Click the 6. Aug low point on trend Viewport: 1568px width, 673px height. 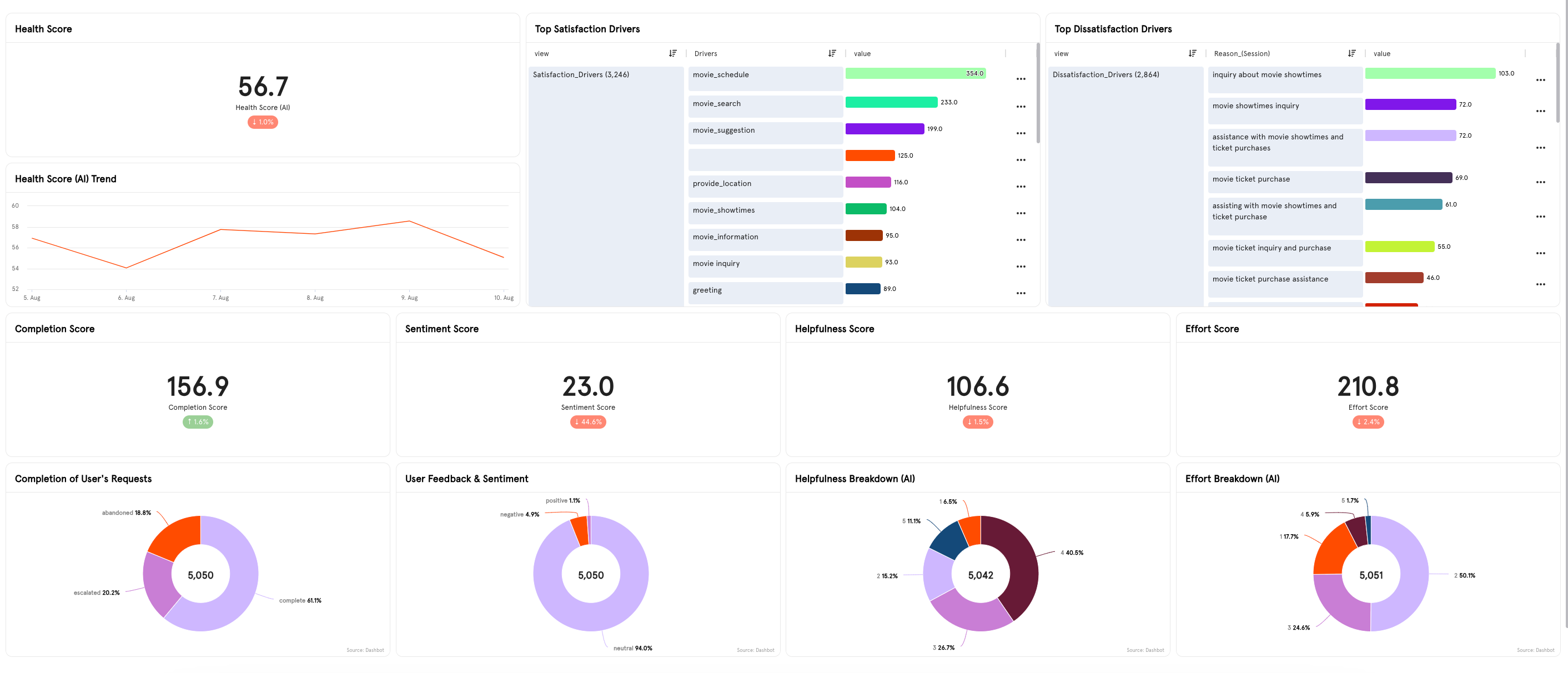point(126,268)
